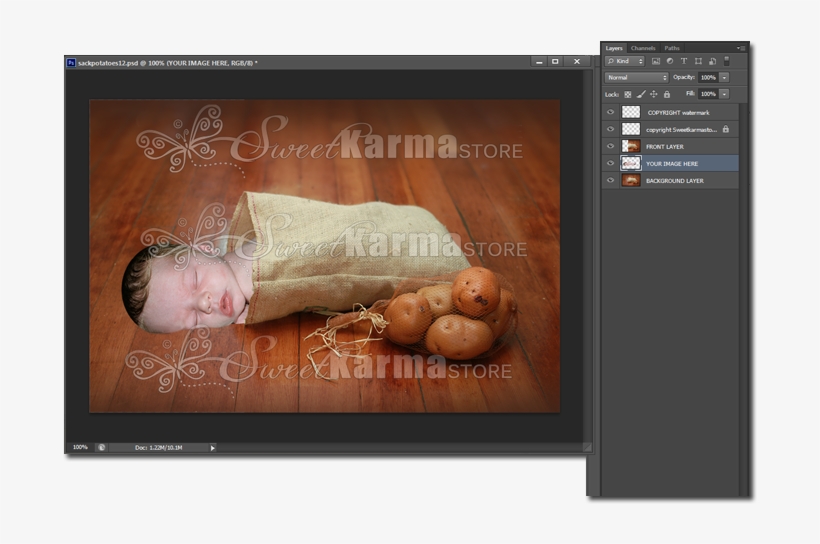Open status bar document info arrow menu
Viewport: 820px width, 544px height.
point(212,448)
